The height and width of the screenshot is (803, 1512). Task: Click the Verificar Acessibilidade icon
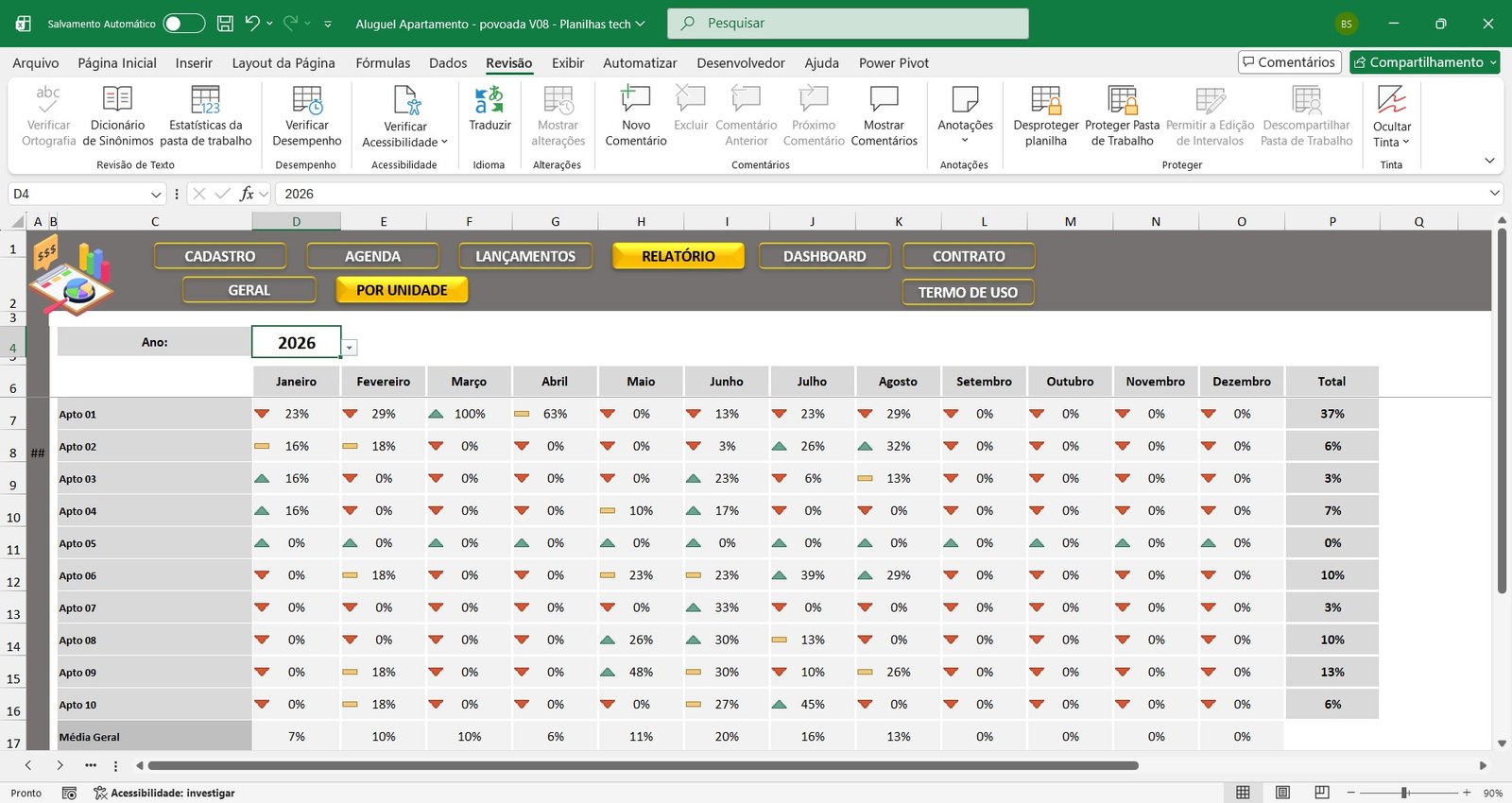[x=405, y=99]
